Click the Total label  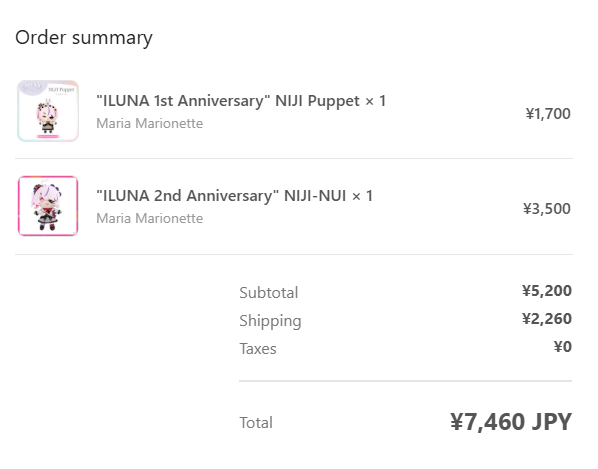click(256, 422)
